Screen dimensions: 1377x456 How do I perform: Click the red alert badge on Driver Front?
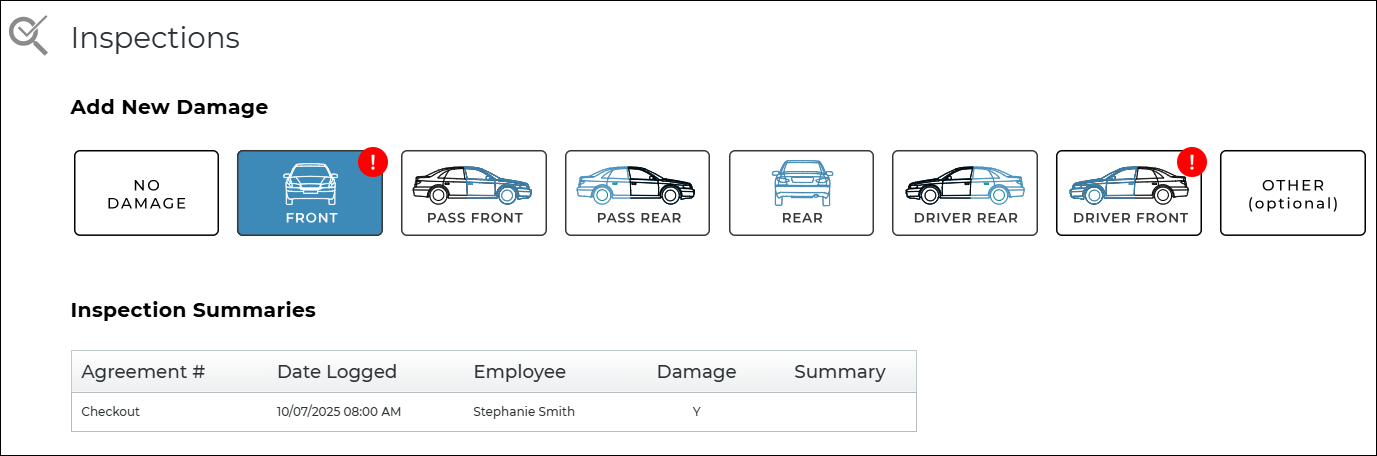(x=1192, y=161)
